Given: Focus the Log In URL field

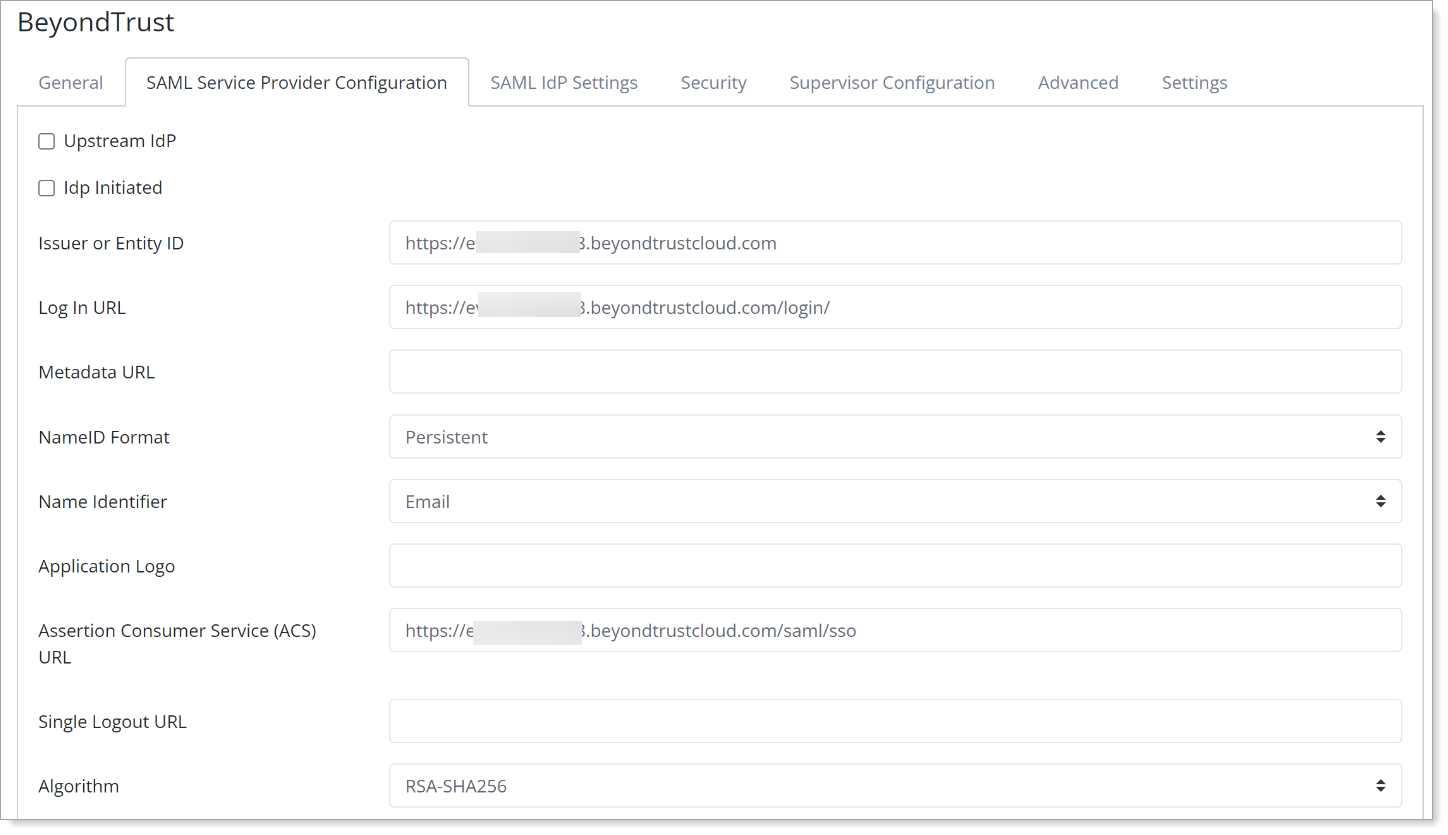Looking at the screenshot, I should click(x=895, y=307).
